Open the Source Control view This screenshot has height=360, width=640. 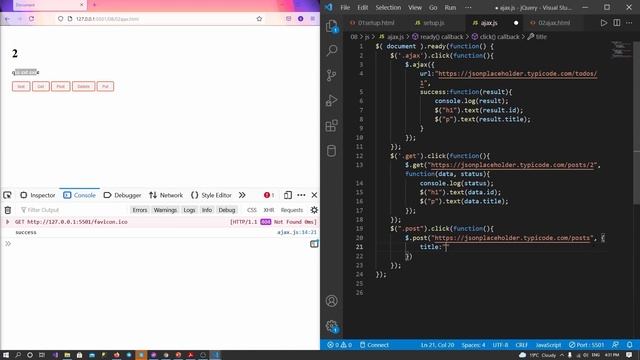click(331, 75)
